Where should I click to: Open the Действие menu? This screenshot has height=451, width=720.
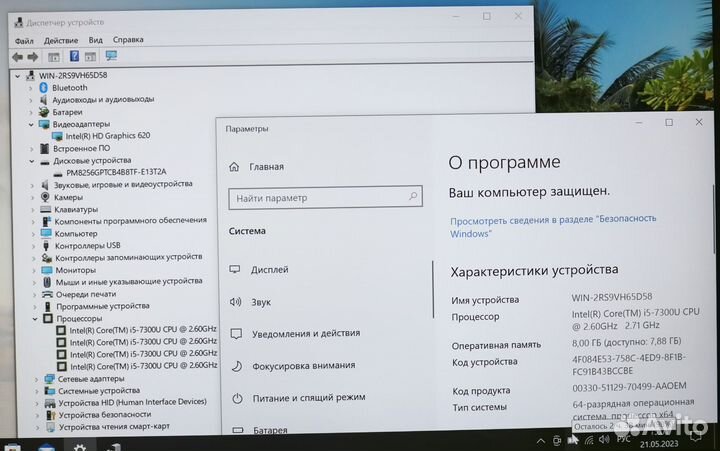pos(61,40)
